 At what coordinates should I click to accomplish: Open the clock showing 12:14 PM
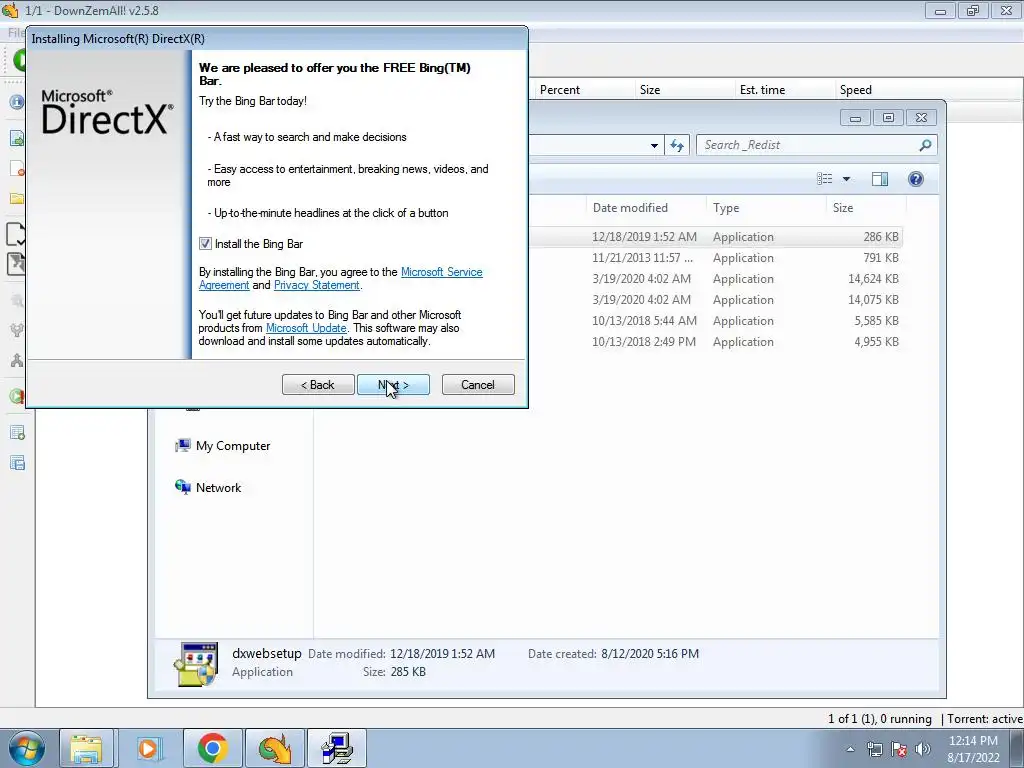(x=973, y=749)
